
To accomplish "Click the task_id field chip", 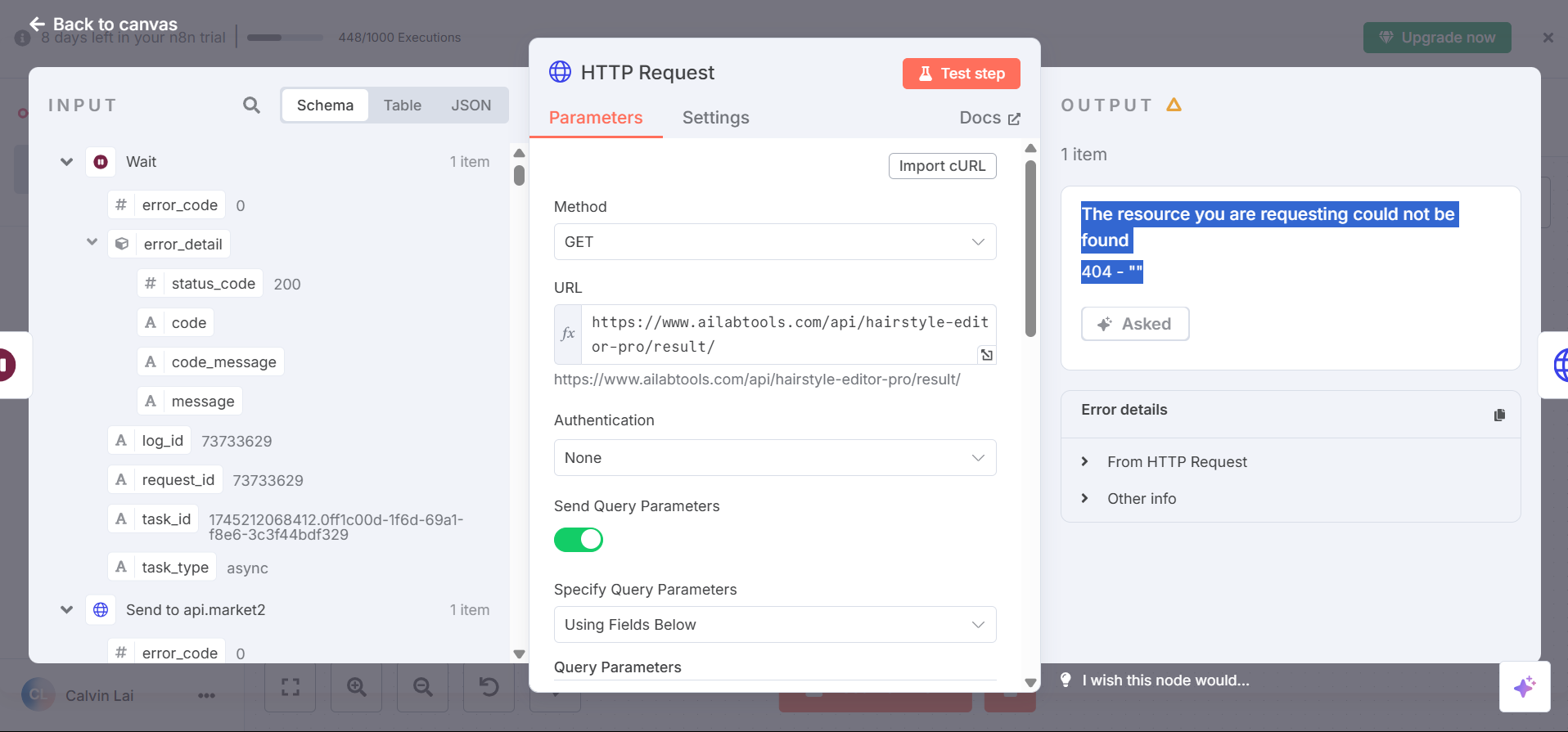I will coord(153,519).
